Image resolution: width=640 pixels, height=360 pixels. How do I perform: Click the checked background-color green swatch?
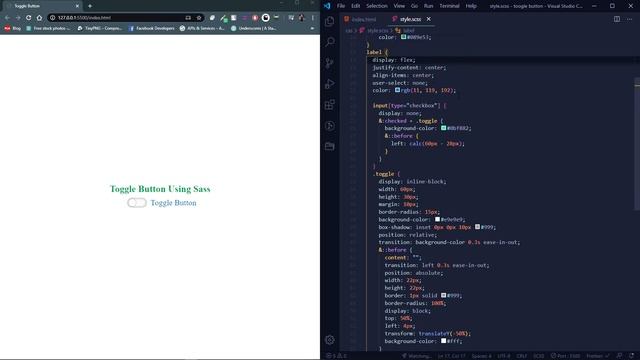pos(444,128)
